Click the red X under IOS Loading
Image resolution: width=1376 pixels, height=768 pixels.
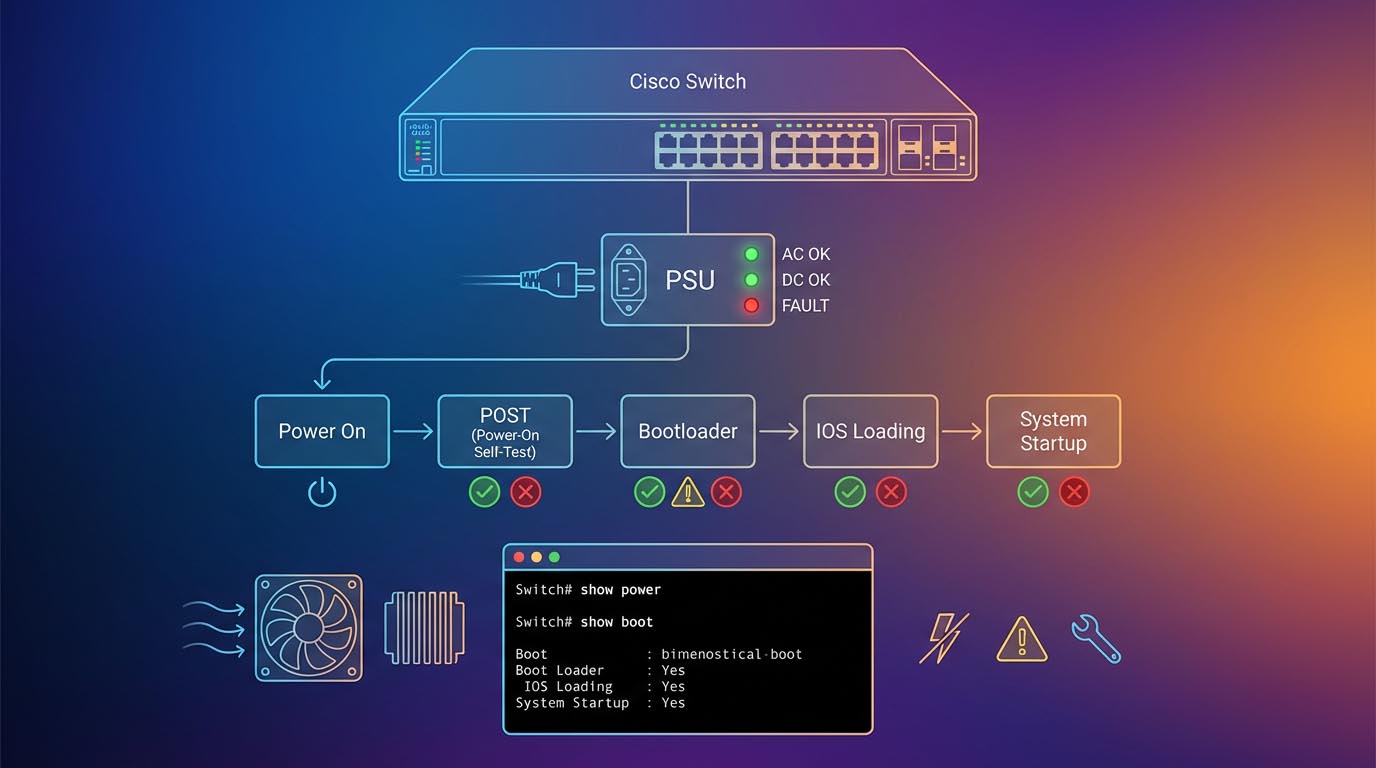(891, 492)
